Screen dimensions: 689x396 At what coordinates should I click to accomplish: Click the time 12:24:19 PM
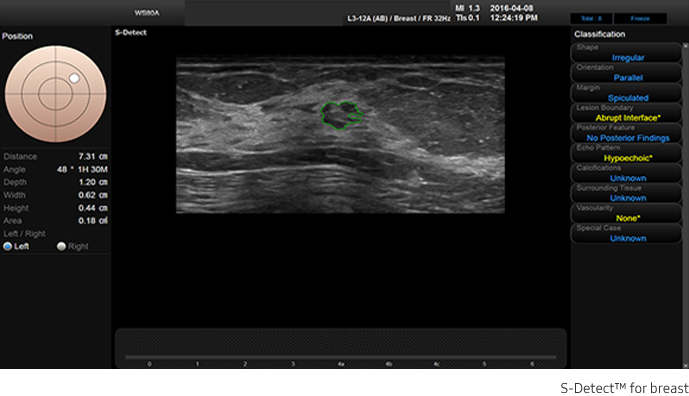click(514, 18)
